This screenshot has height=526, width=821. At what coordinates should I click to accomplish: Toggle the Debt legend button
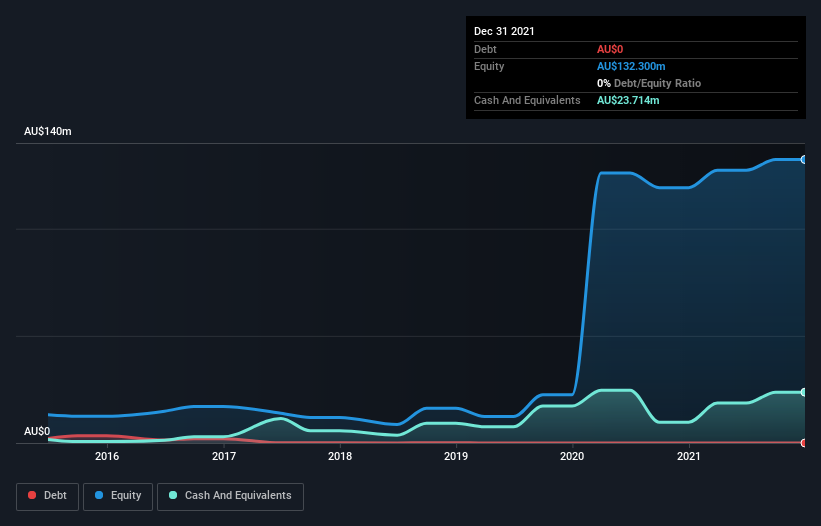tap(47, 496)
